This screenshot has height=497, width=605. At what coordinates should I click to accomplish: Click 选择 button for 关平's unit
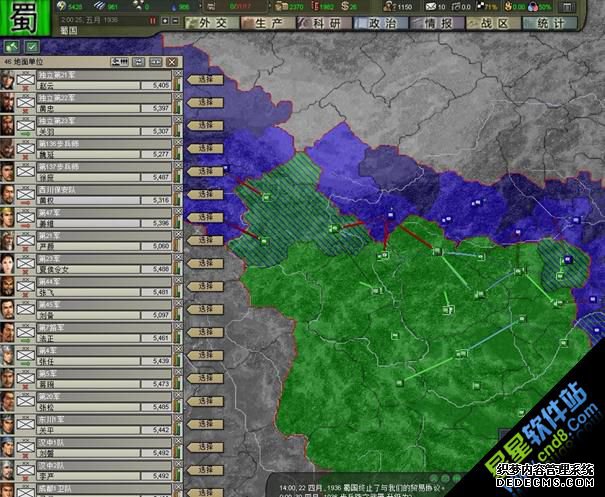tap(205, 424)
